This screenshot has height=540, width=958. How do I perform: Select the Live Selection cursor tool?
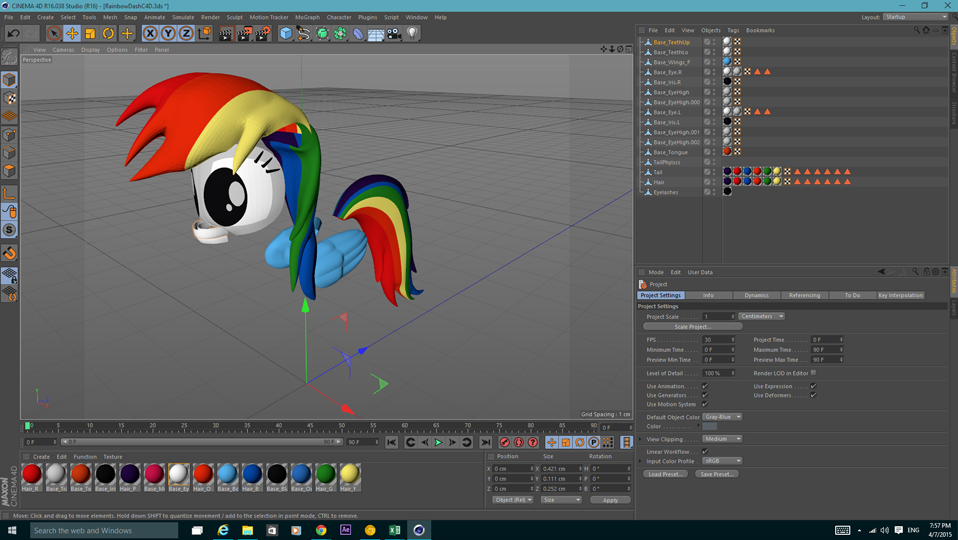(54, 34)
